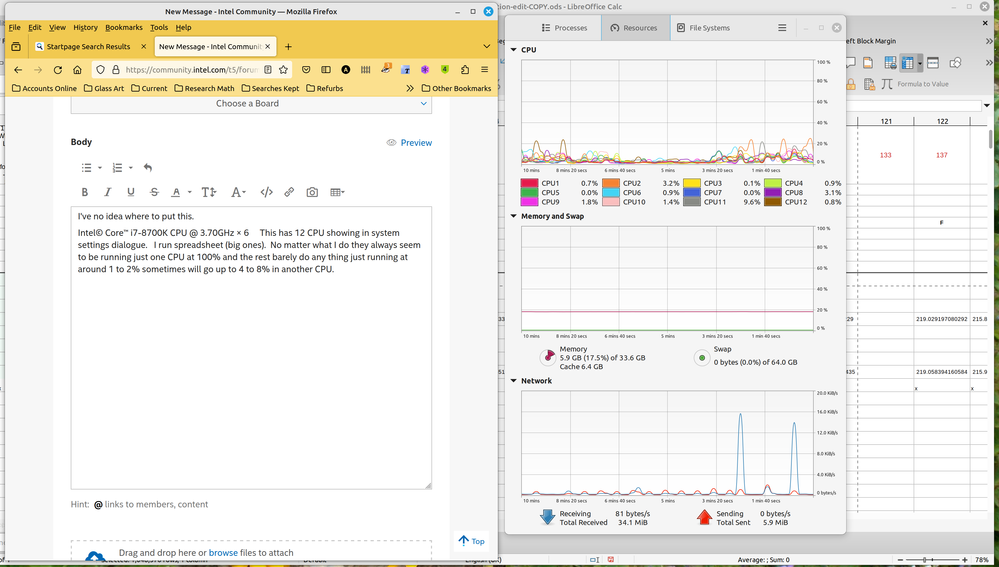Open the Firefox extensions puzzle icon
Image resolution: width=999 pixels, height=567 pixels.
tap(464, 69)
